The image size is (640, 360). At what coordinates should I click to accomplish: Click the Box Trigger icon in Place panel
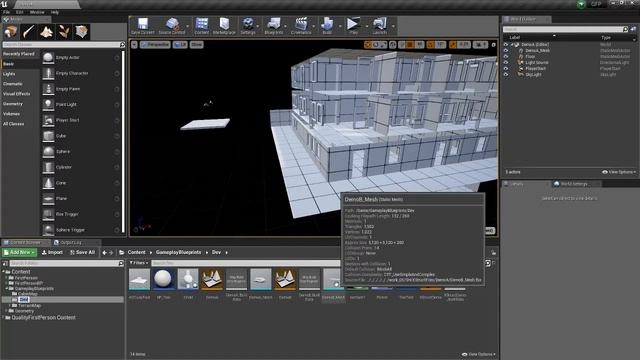[x=48, y=214]
